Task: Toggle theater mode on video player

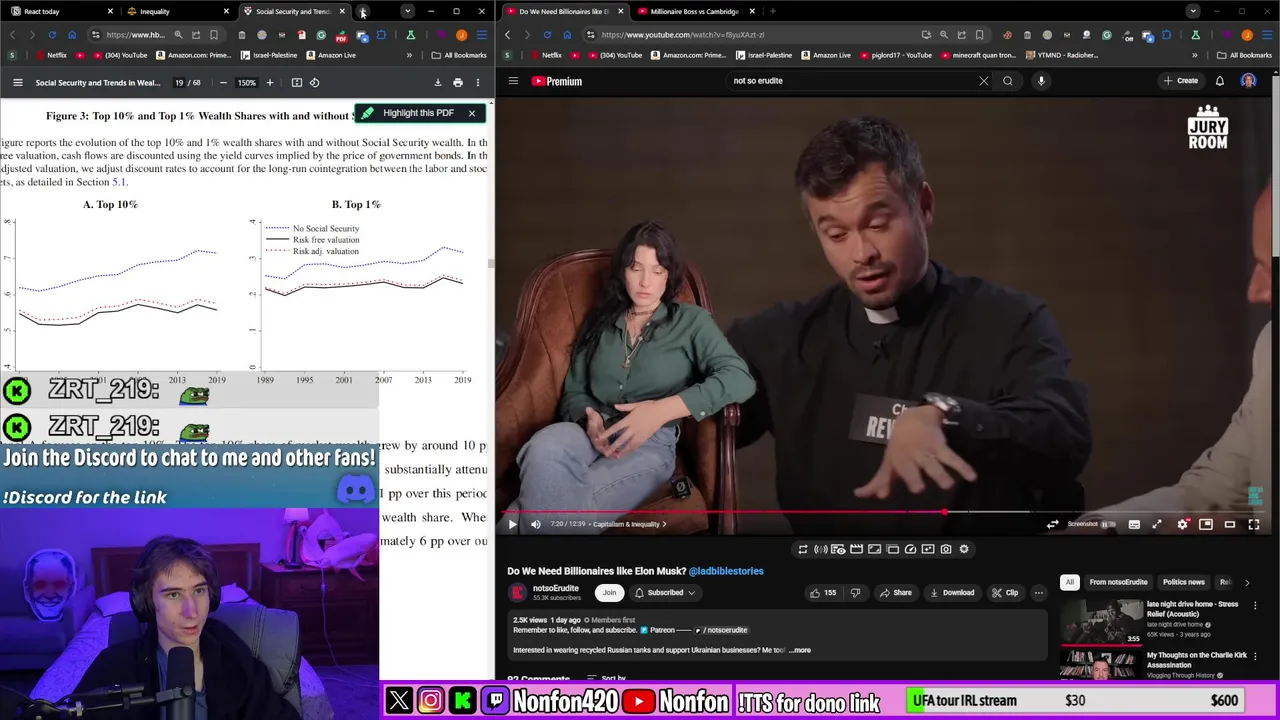Action: click(1230, 524)
